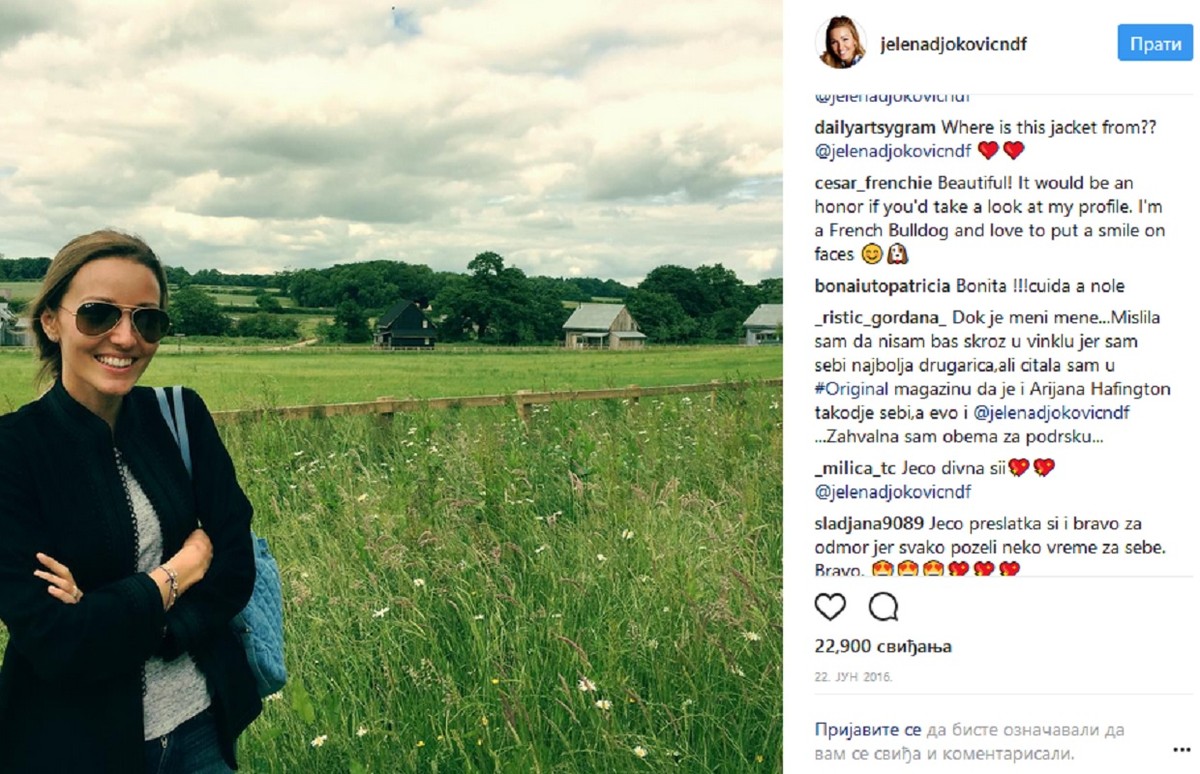View the 22,900 свиђања likes count

tap(883, 646)
